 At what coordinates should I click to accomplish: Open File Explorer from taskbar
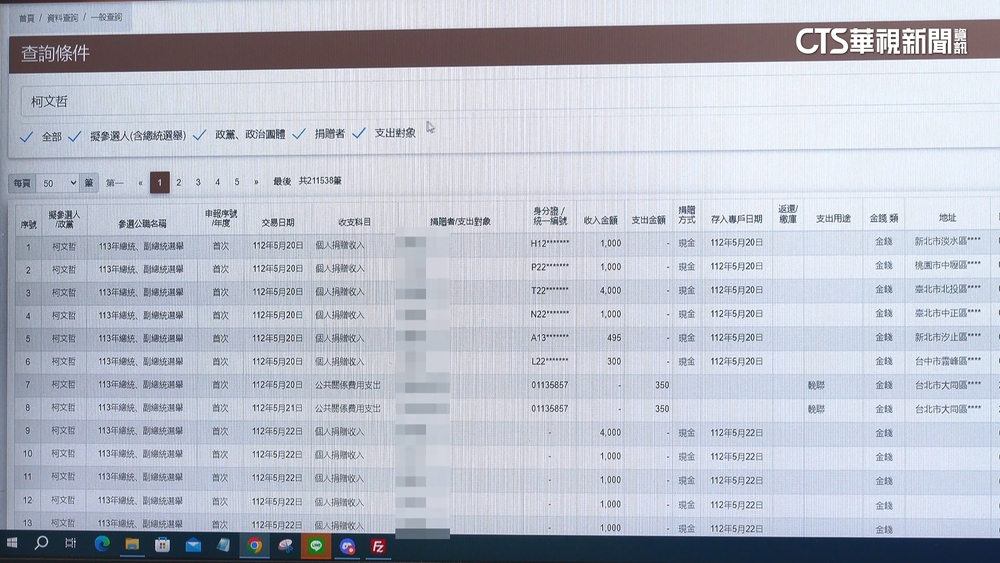click(x=132, y=545)
